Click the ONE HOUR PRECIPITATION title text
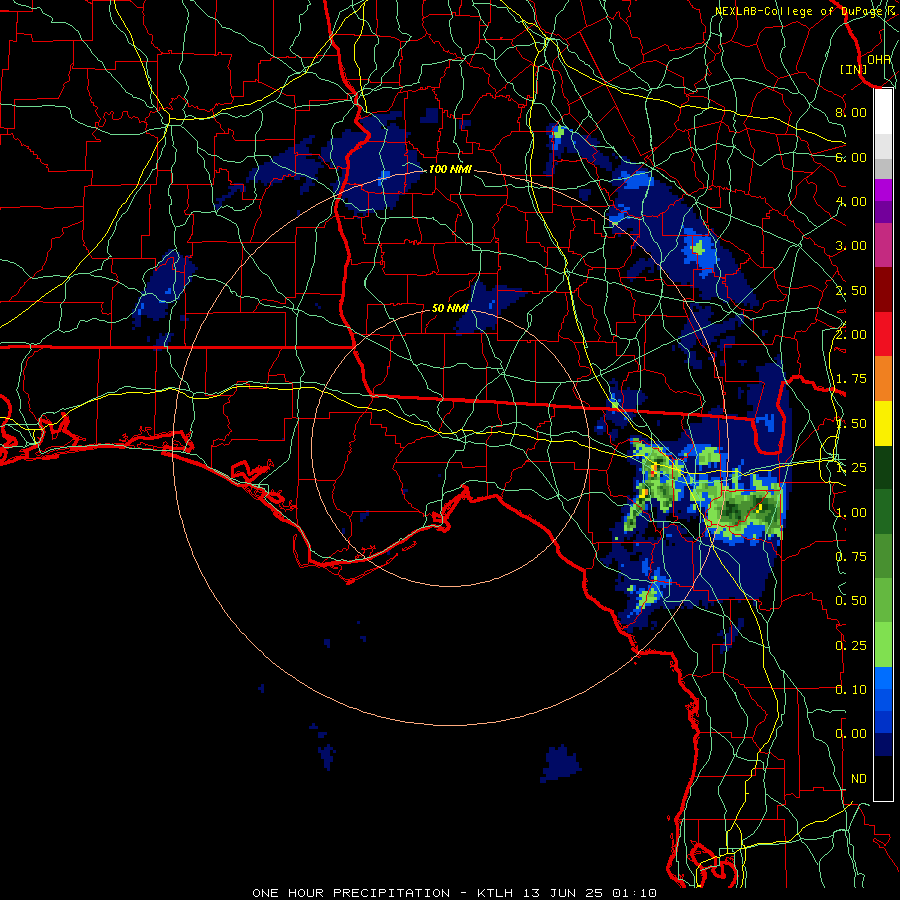The image size is (900, 900). 351,893
